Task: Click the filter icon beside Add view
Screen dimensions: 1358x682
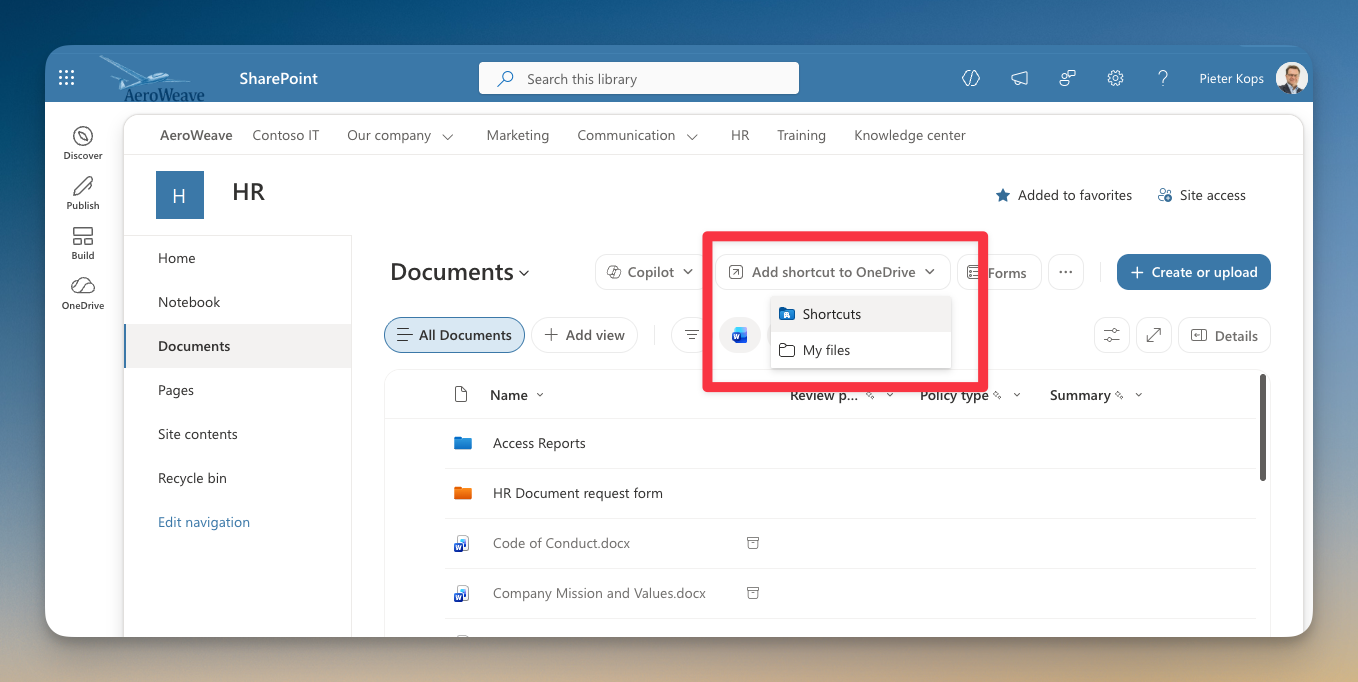Action: (690, 335)
